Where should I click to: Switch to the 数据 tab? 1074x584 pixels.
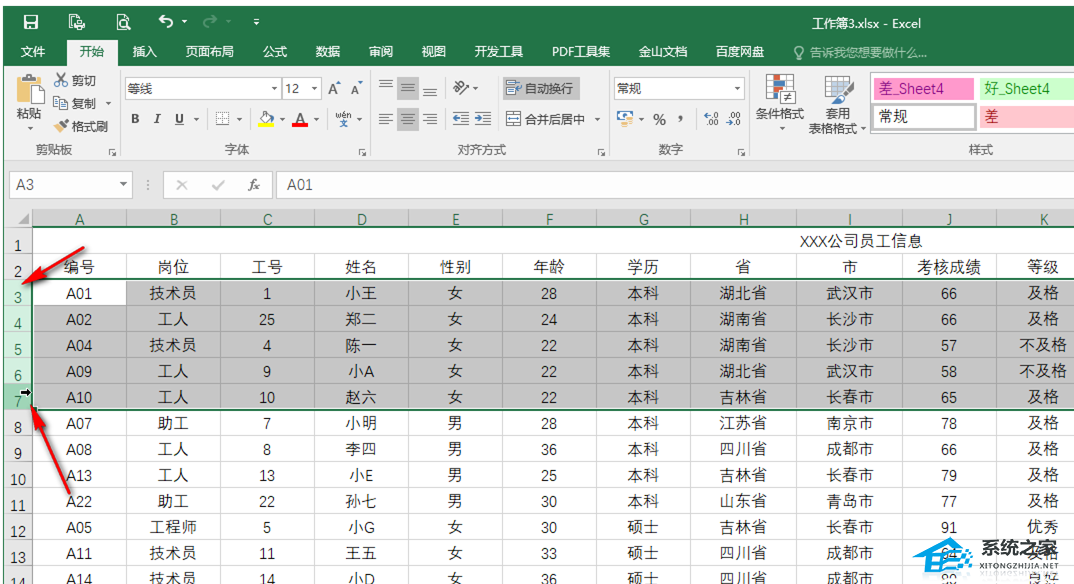coord(328,52)
